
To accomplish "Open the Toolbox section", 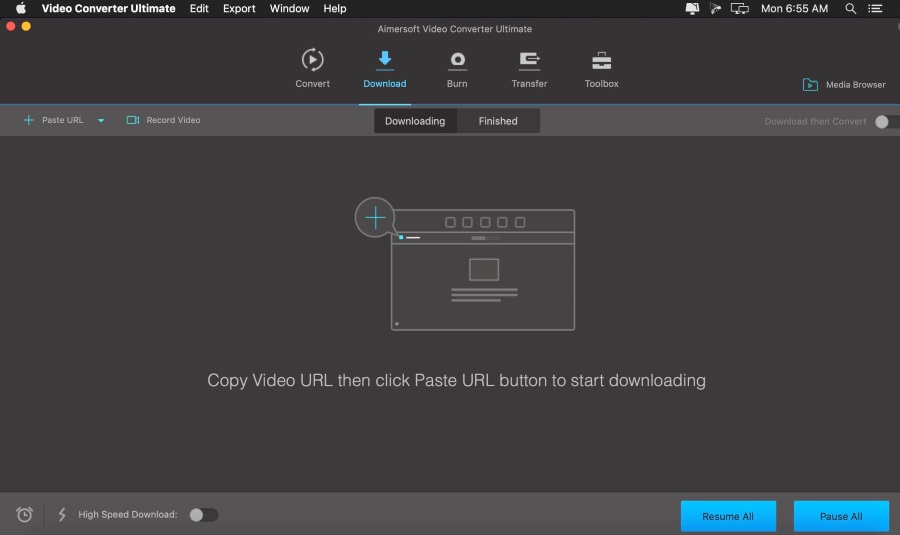I will (x=602, y=68).
